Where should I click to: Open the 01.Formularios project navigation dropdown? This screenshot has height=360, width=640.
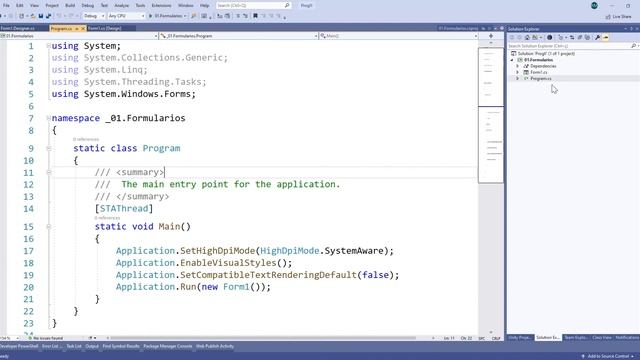tap(79, 36)
